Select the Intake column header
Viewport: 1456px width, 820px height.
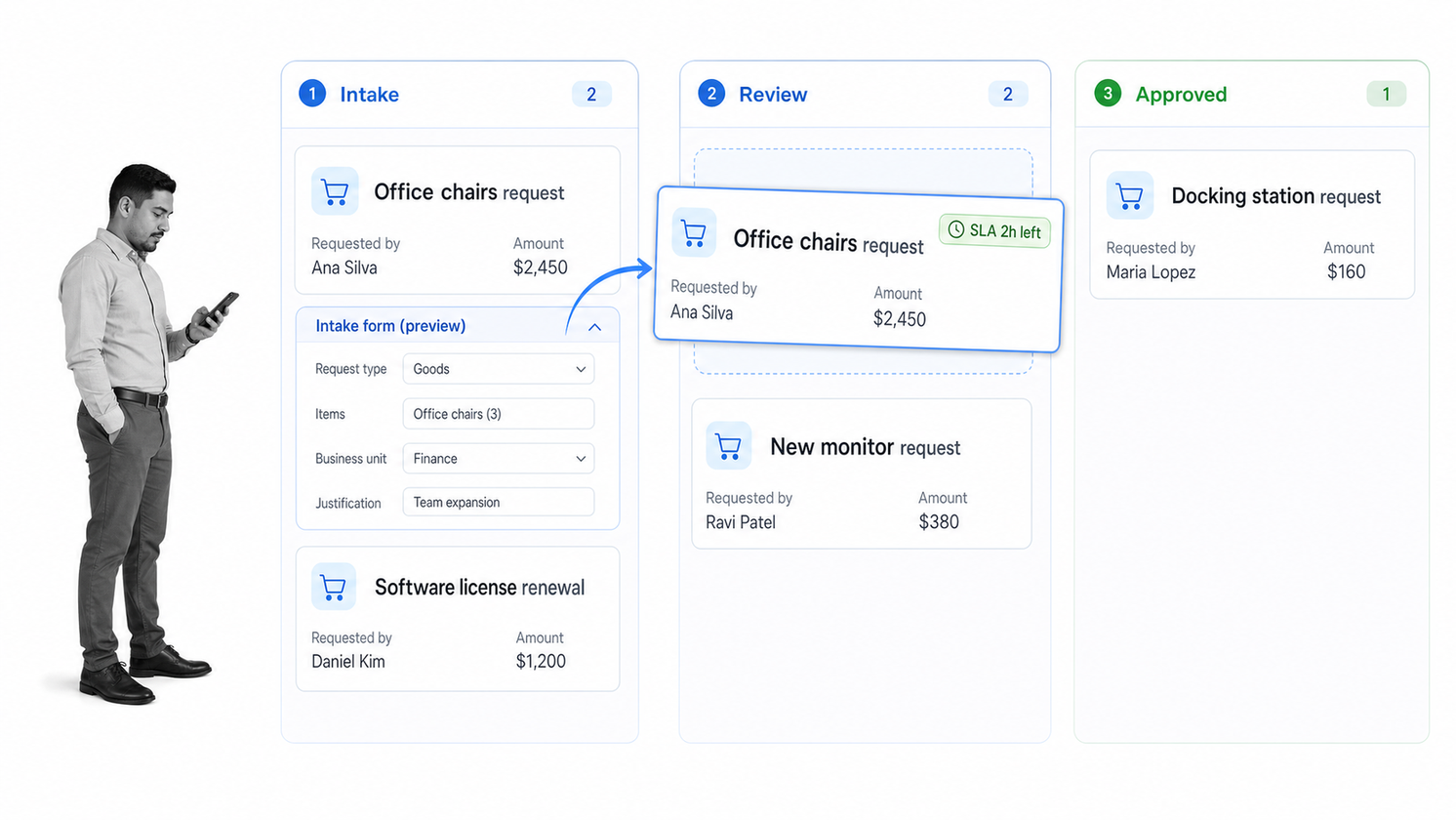tap(460, 95)
